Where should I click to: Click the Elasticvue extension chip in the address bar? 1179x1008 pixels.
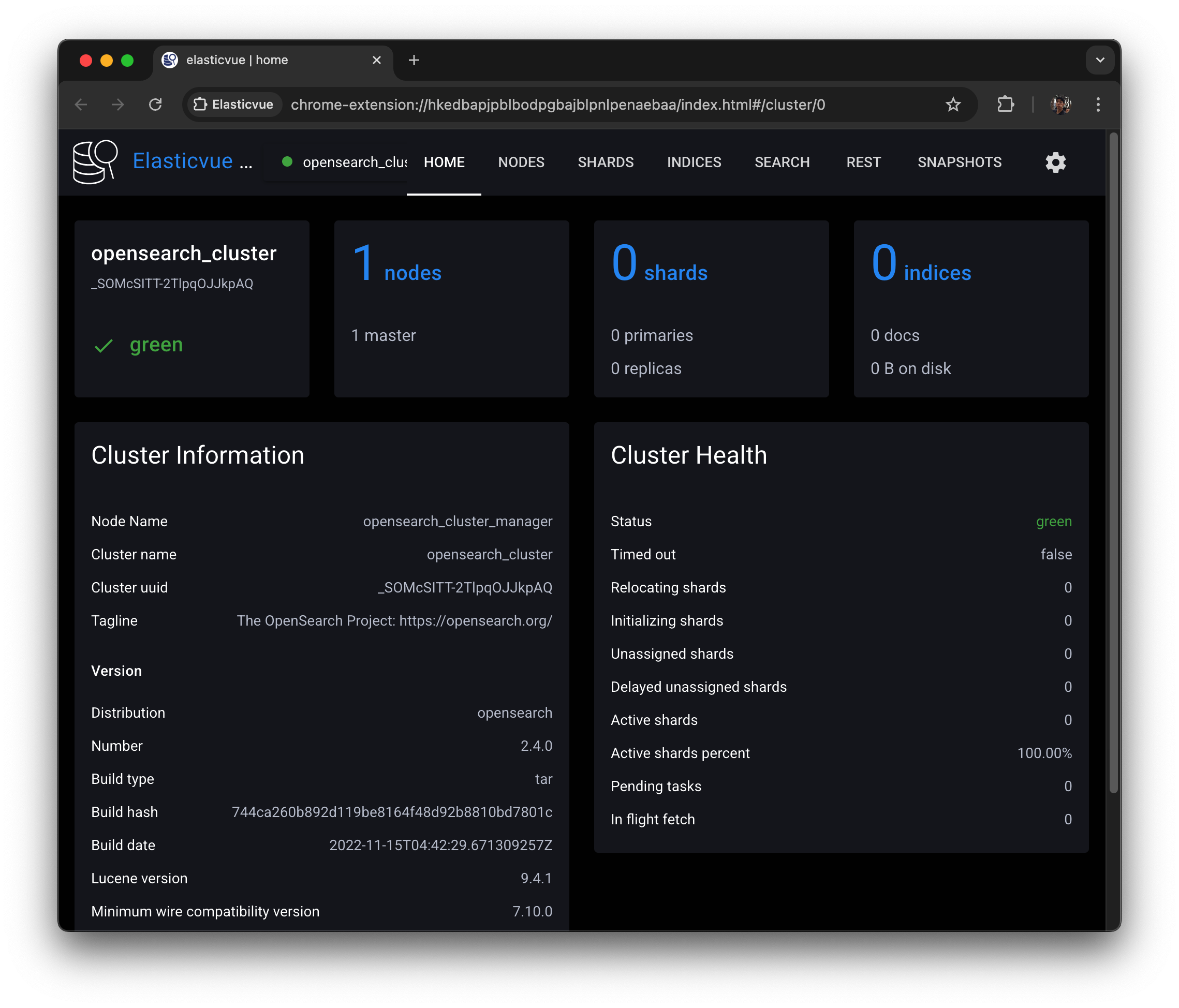[x=234, y=105]
